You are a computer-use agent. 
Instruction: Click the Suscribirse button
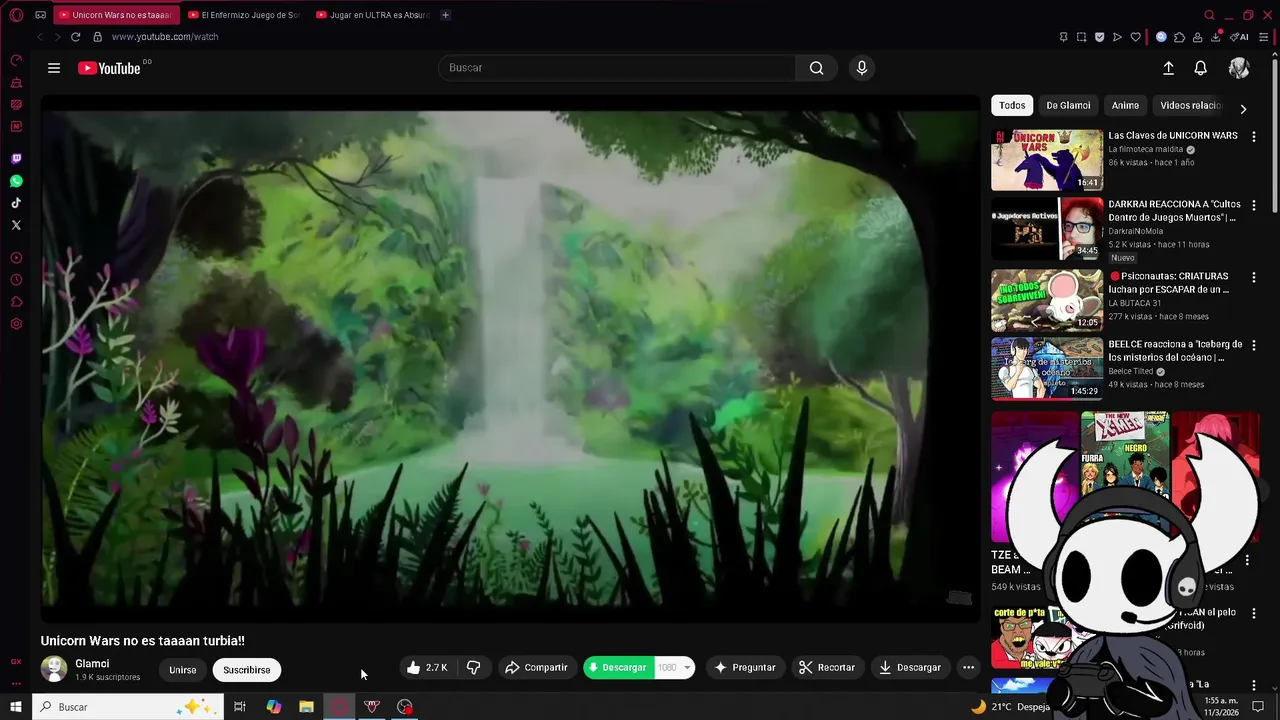(247, 670)
